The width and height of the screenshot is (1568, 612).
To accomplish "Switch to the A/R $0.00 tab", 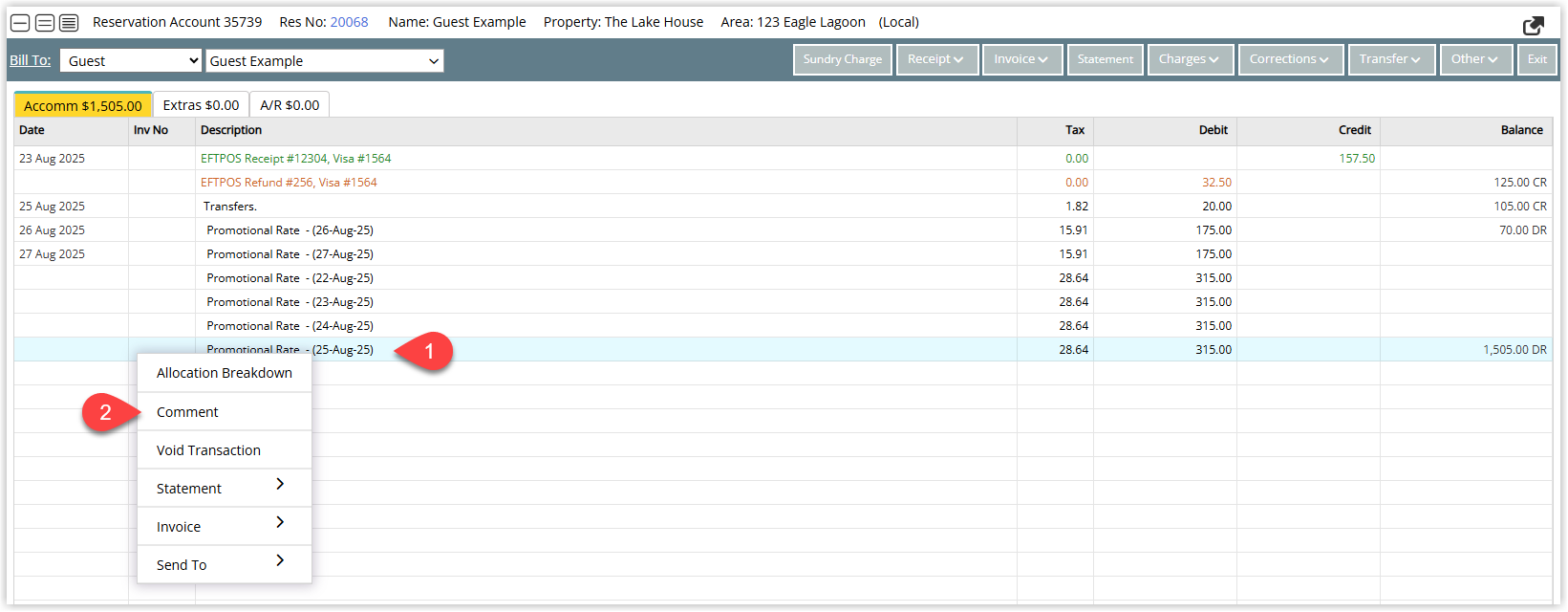I will 290,105.
